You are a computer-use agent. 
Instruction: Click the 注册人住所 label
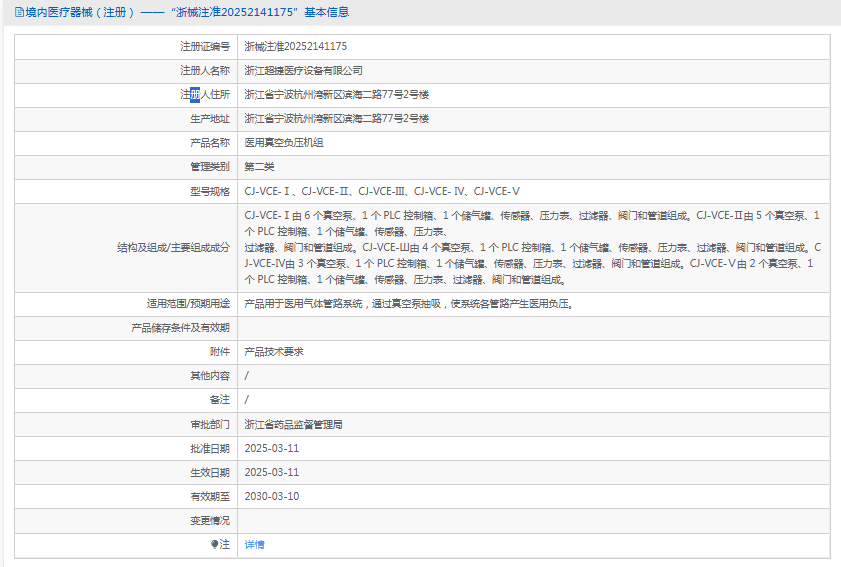[x=205, y=95]
